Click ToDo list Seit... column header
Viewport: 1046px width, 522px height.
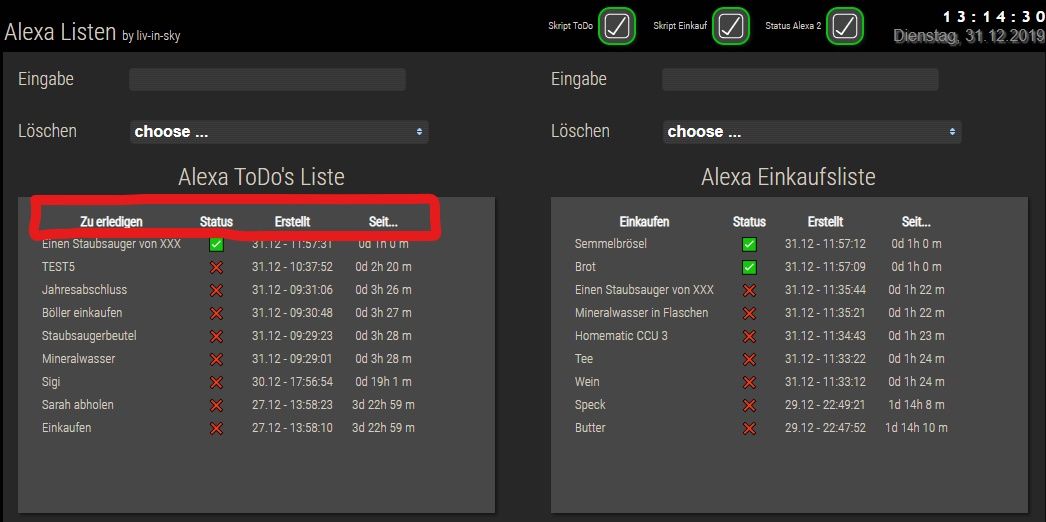click(x=383, y=221)
